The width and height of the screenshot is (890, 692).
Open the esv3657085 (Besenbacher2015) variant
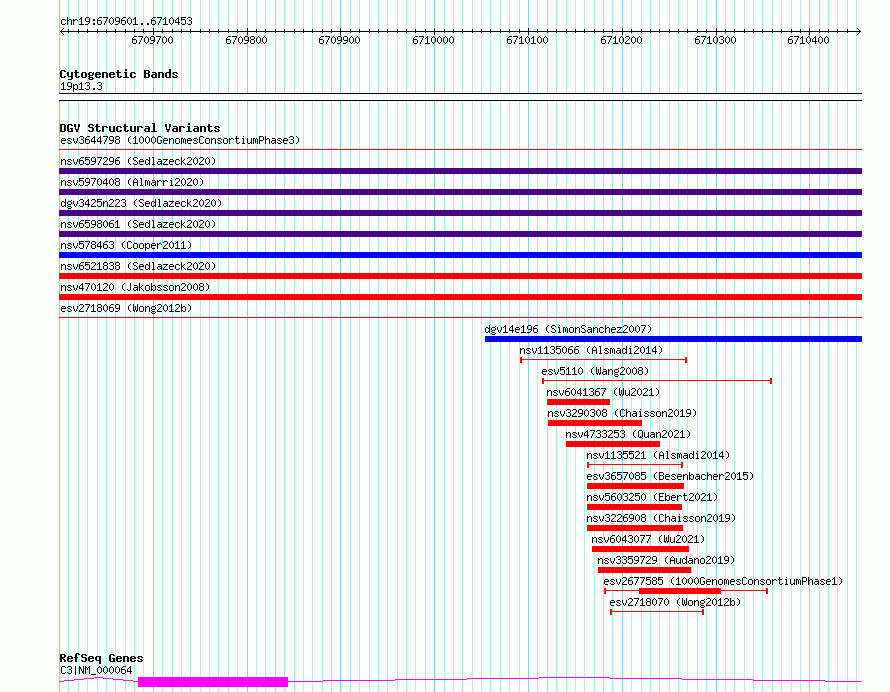click(635, 486)
